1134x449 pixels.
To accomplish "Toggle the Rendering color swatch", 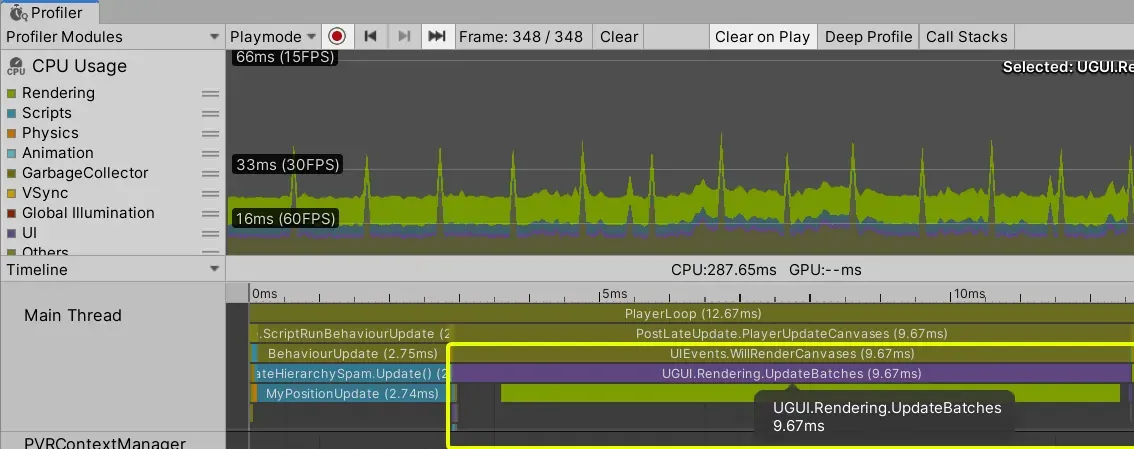I will pyautogui.click(x=11, y=93).
